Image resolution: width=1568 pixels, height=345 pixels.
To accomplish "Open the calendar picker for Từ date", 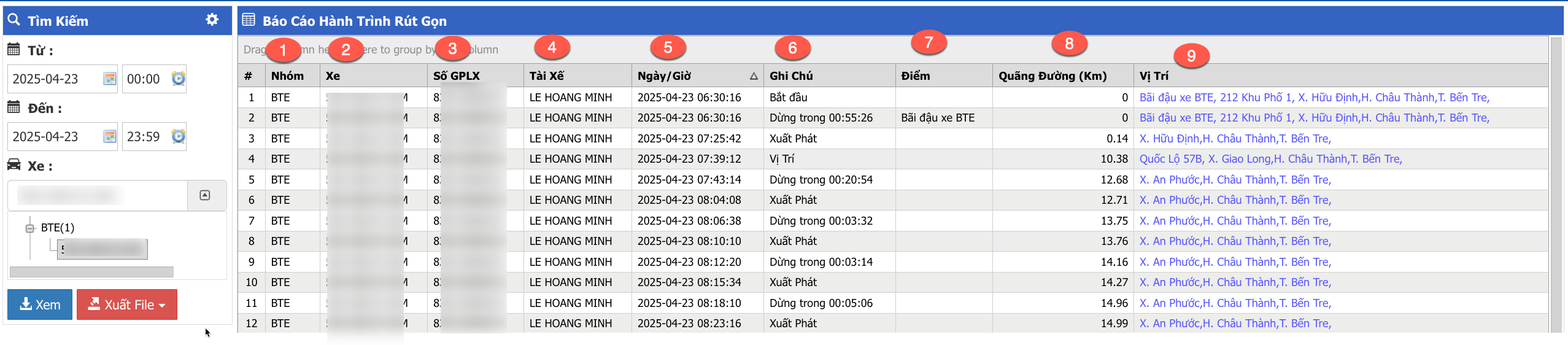I will click(x=109, y=79).
